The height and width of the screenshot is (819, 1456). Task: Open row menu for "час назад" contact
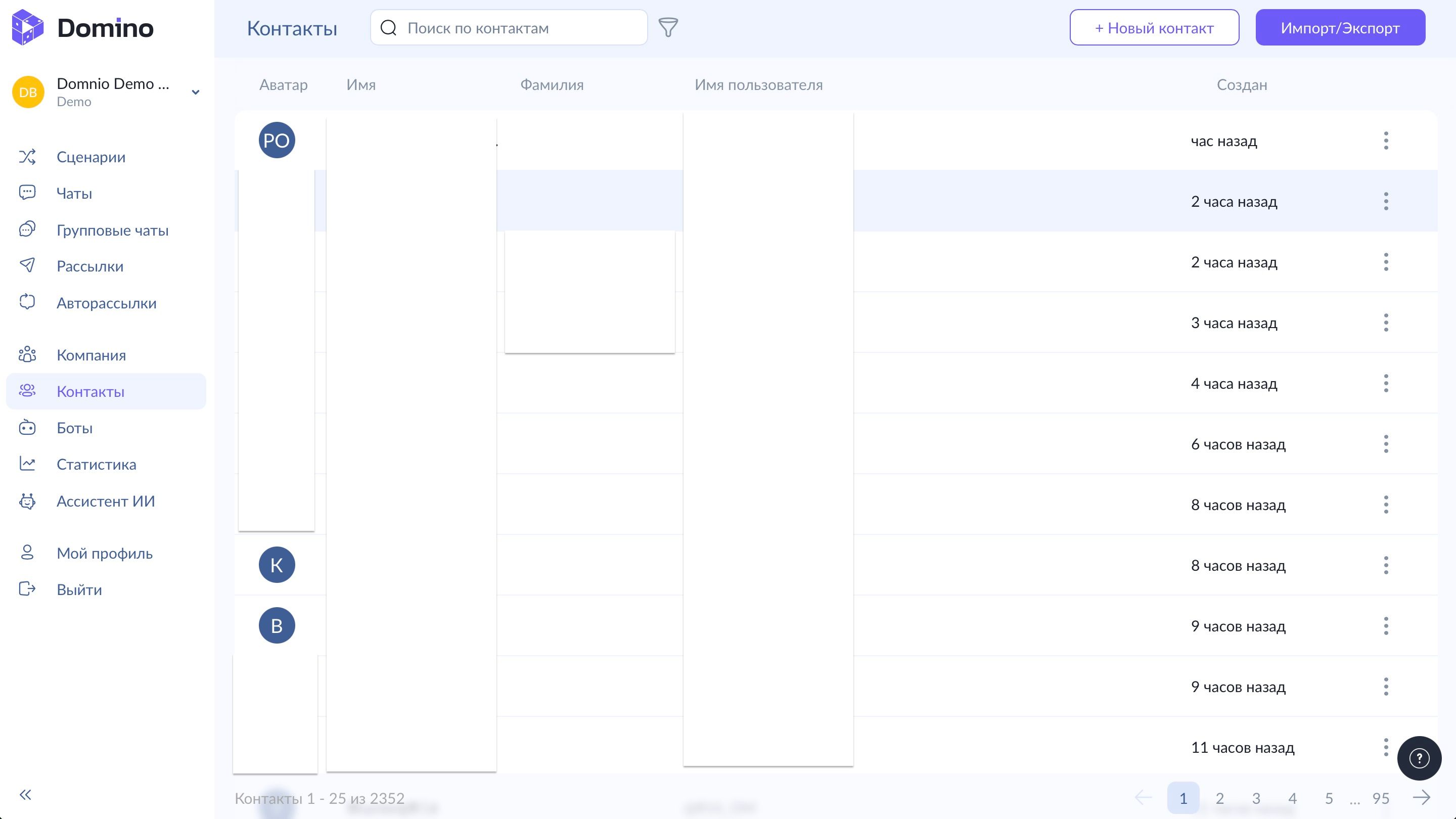(x=1385, y=141)
